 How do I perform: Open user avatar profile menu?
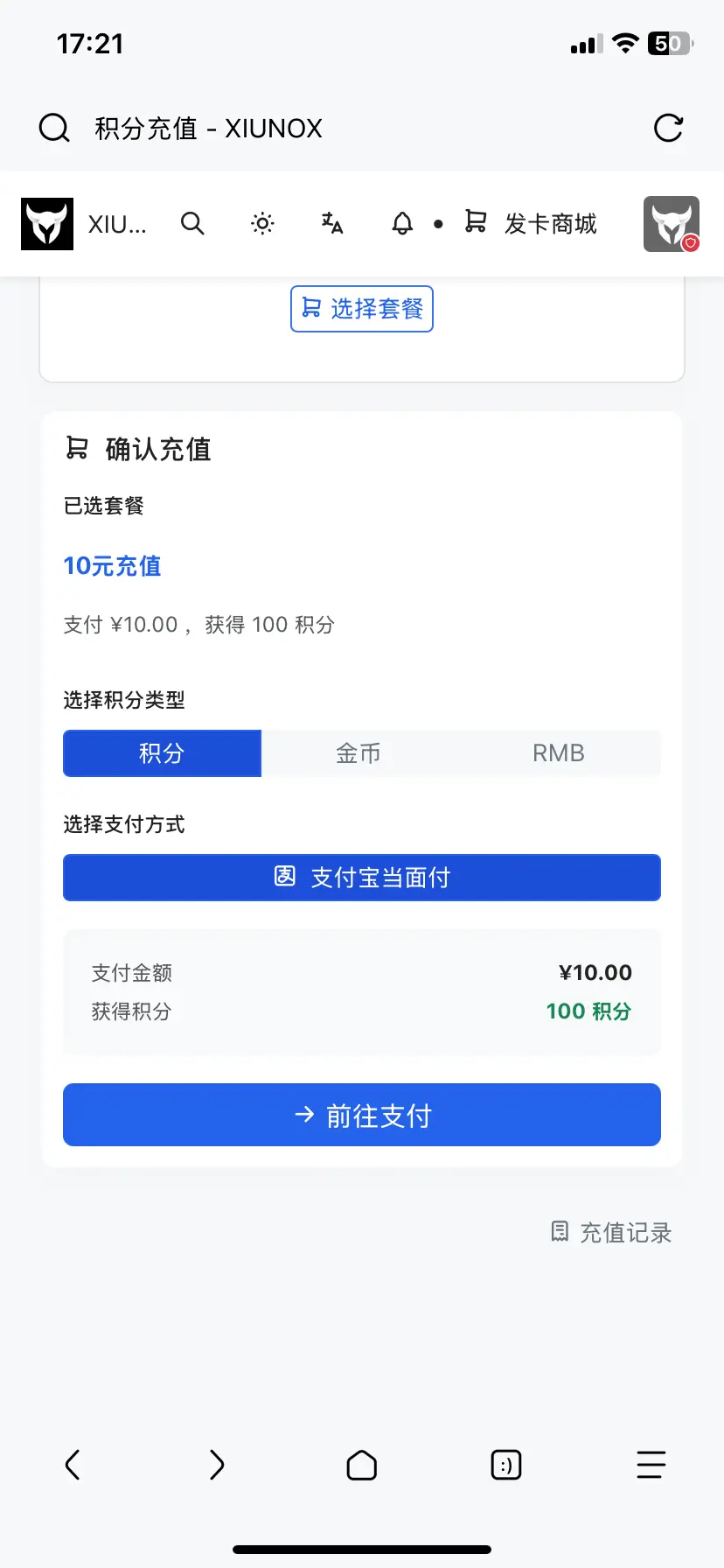click(x=672, y=224)
